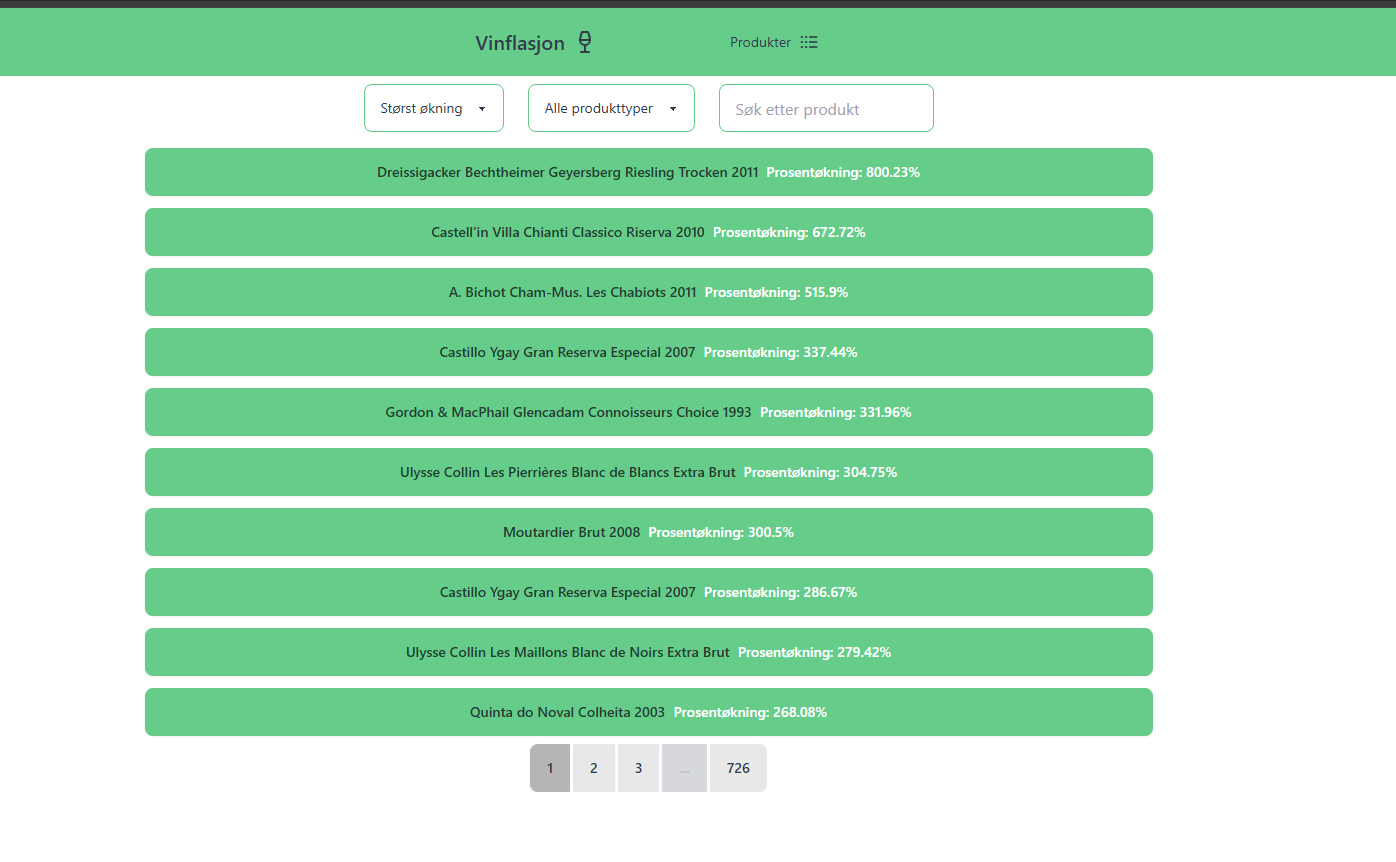
Task: Open Ulysse Collin Les Maillons Blanc de Noirs
Action: pos(648,652)
